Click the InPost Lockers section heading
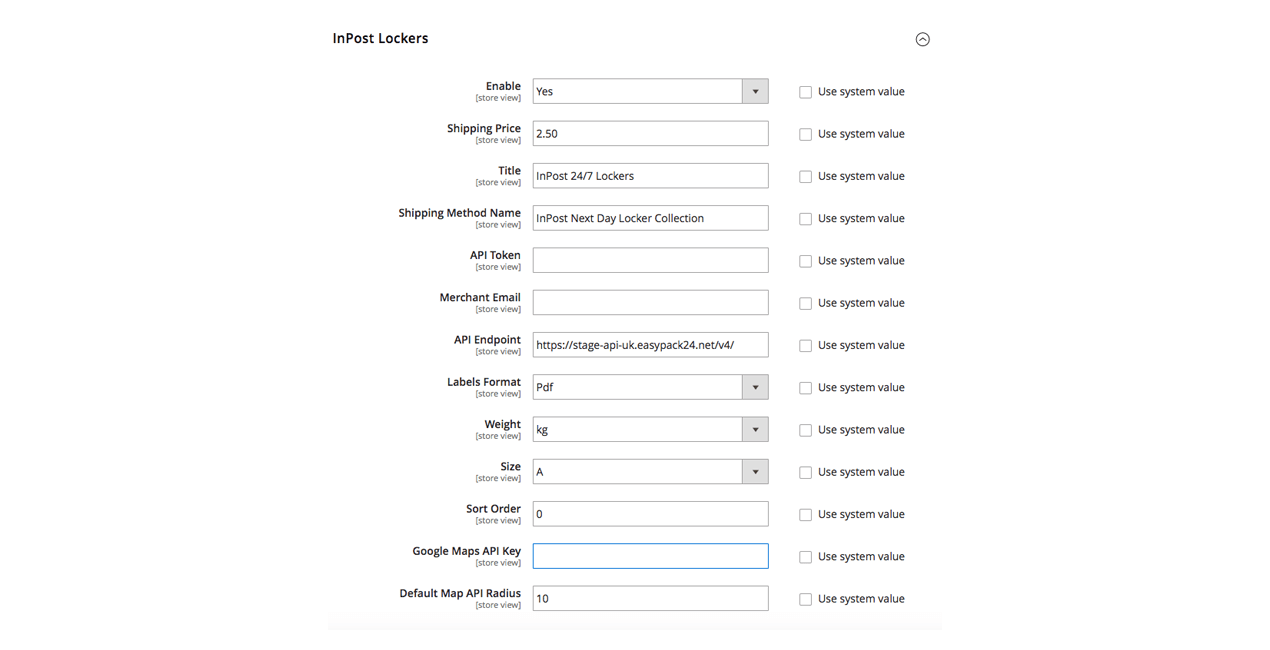 tap(380, 39)
